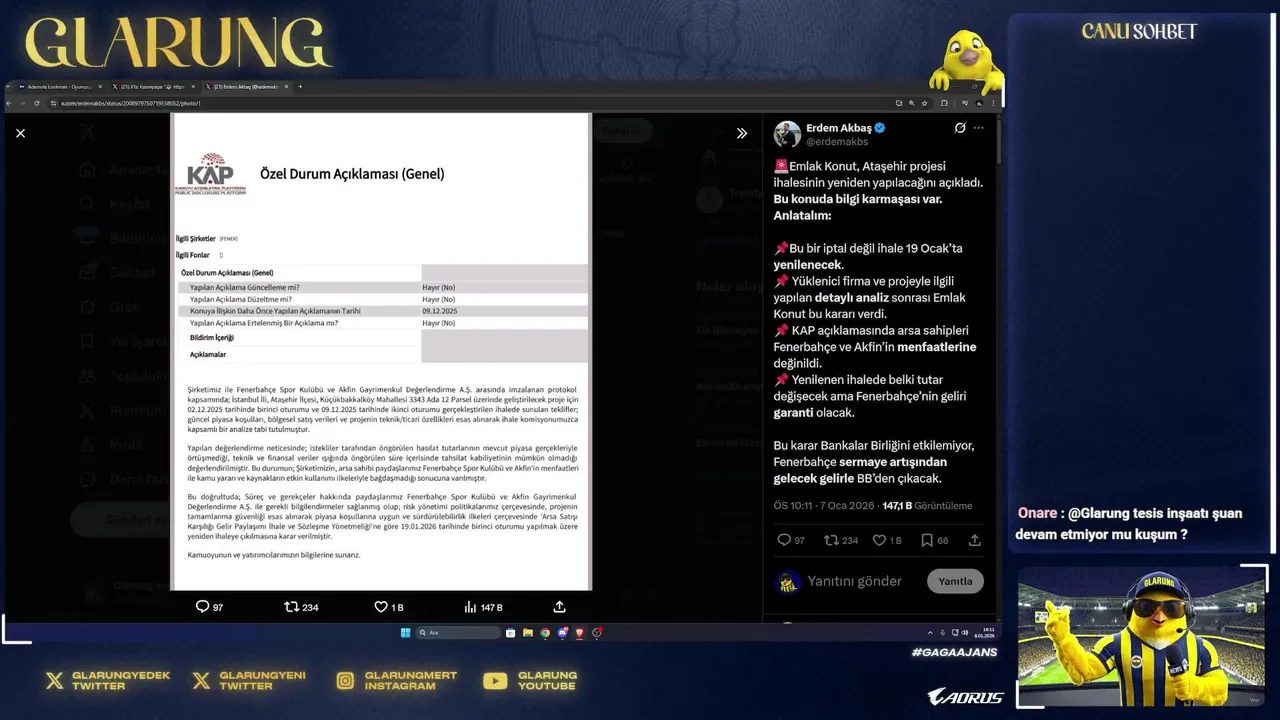
Task: Switch to the Ademola Lookman browser tab
Action: [x=60, y=87]
